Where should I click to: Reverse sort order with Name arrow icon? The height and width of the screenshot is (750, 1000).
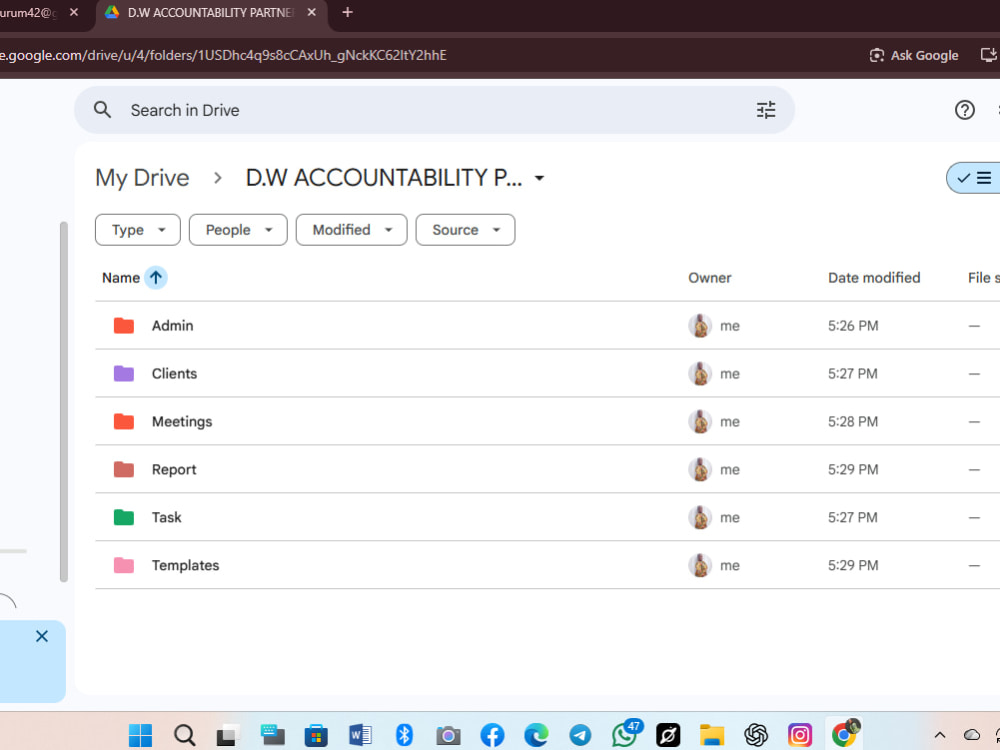pyautogui.click(x=156, y=277)
